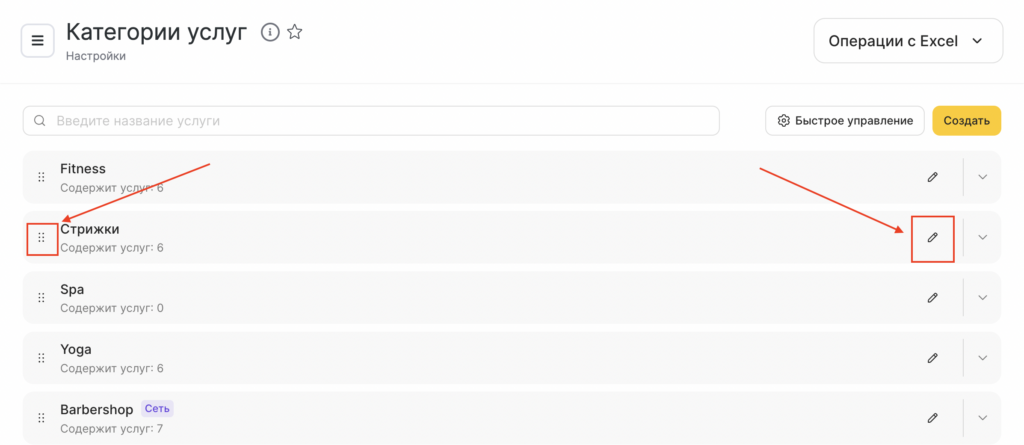Click the drag handle next to Стрижки
This screenshot has height=445, width=1024.
click(41, 237)
